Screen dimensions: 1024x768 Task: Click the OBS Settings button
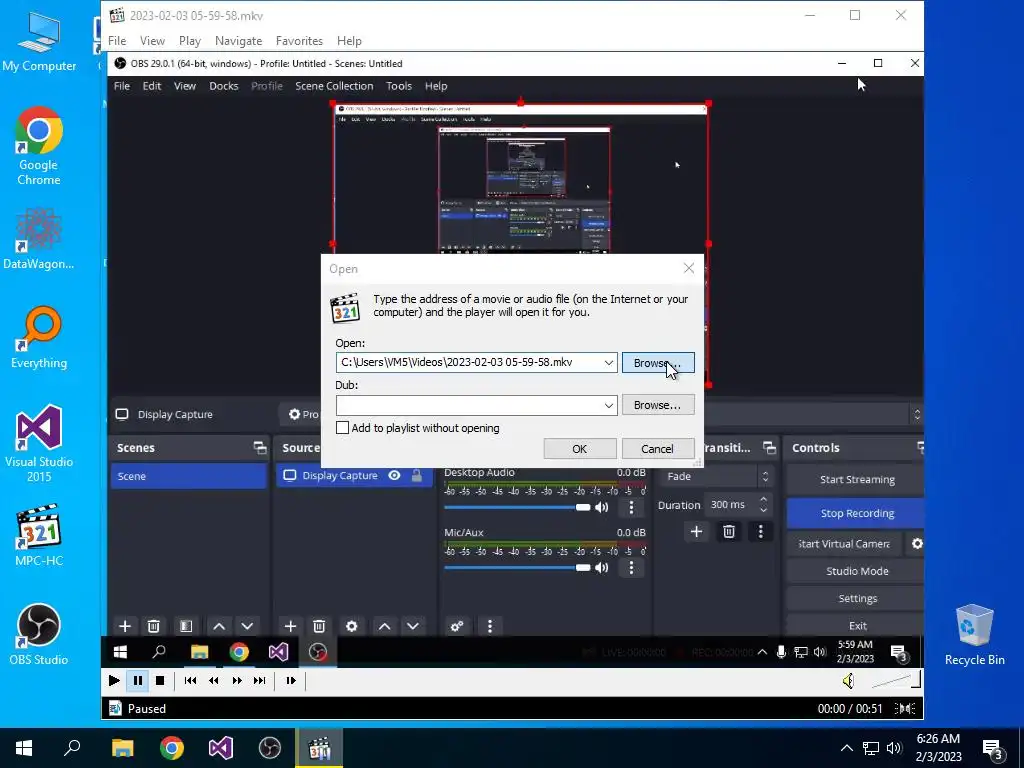pyautogui.click(x=856, y=598)
